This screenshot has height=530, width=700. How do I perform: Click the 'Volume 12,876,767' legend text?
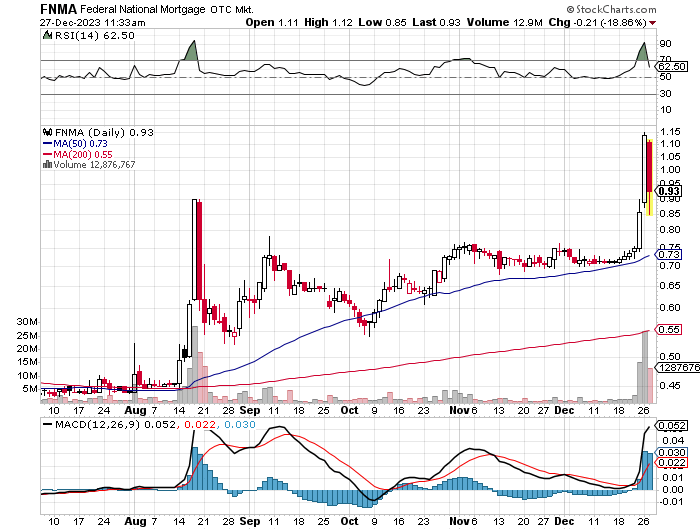[x=94, y=165]
